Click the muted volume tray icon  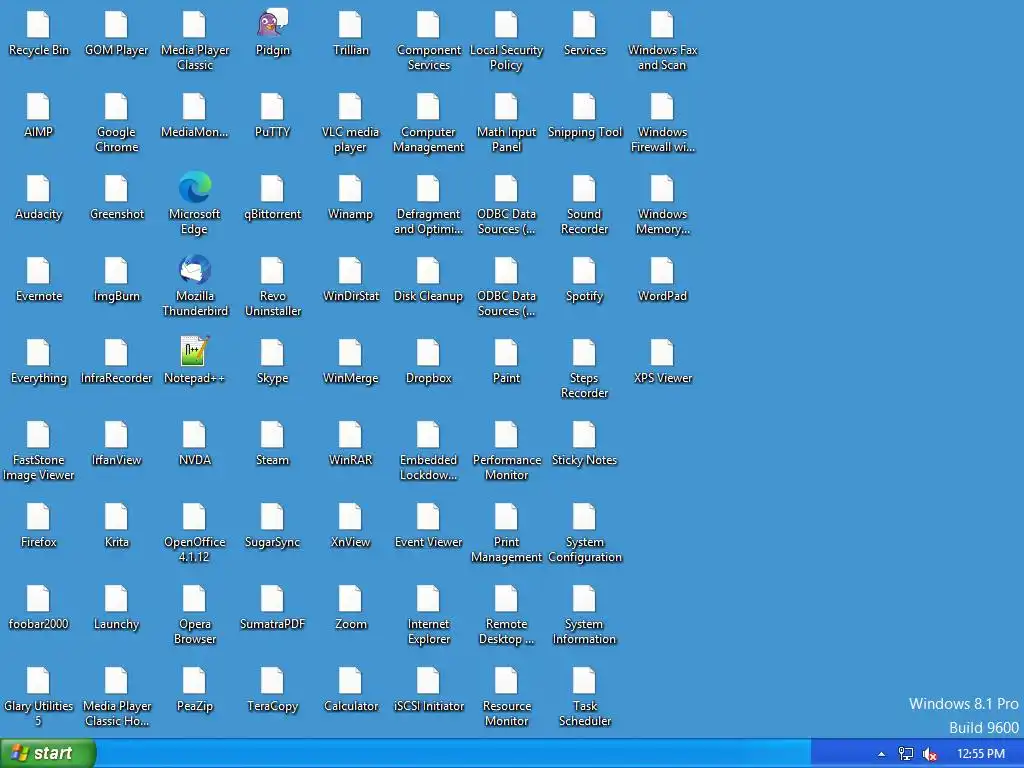(x=930, y=754)
